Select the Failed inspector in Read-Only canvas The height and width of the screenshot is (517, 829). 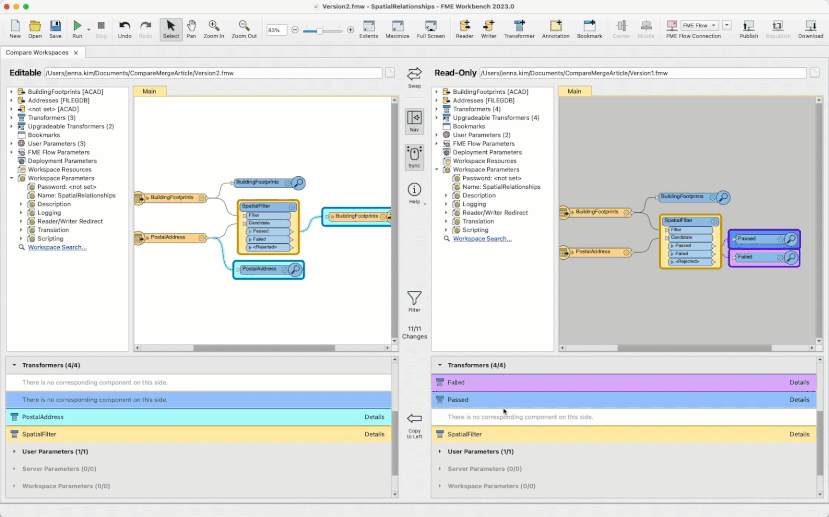coord(764,257)
